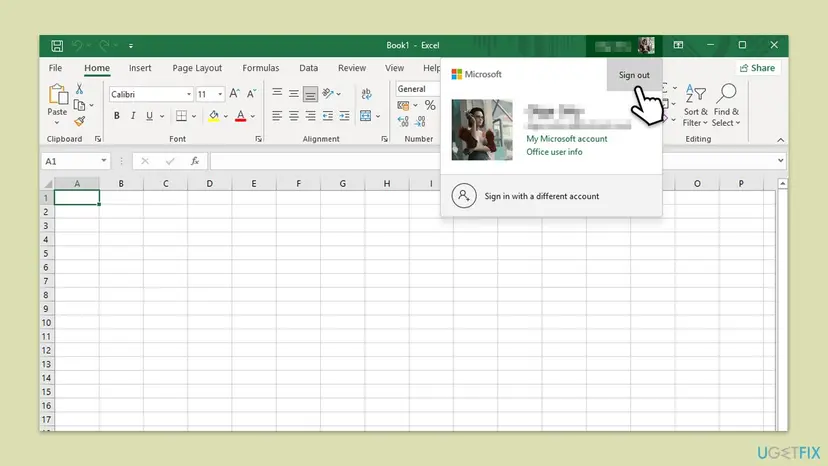Select Align Right icon
828x466 pixels.
click(310, 116)
